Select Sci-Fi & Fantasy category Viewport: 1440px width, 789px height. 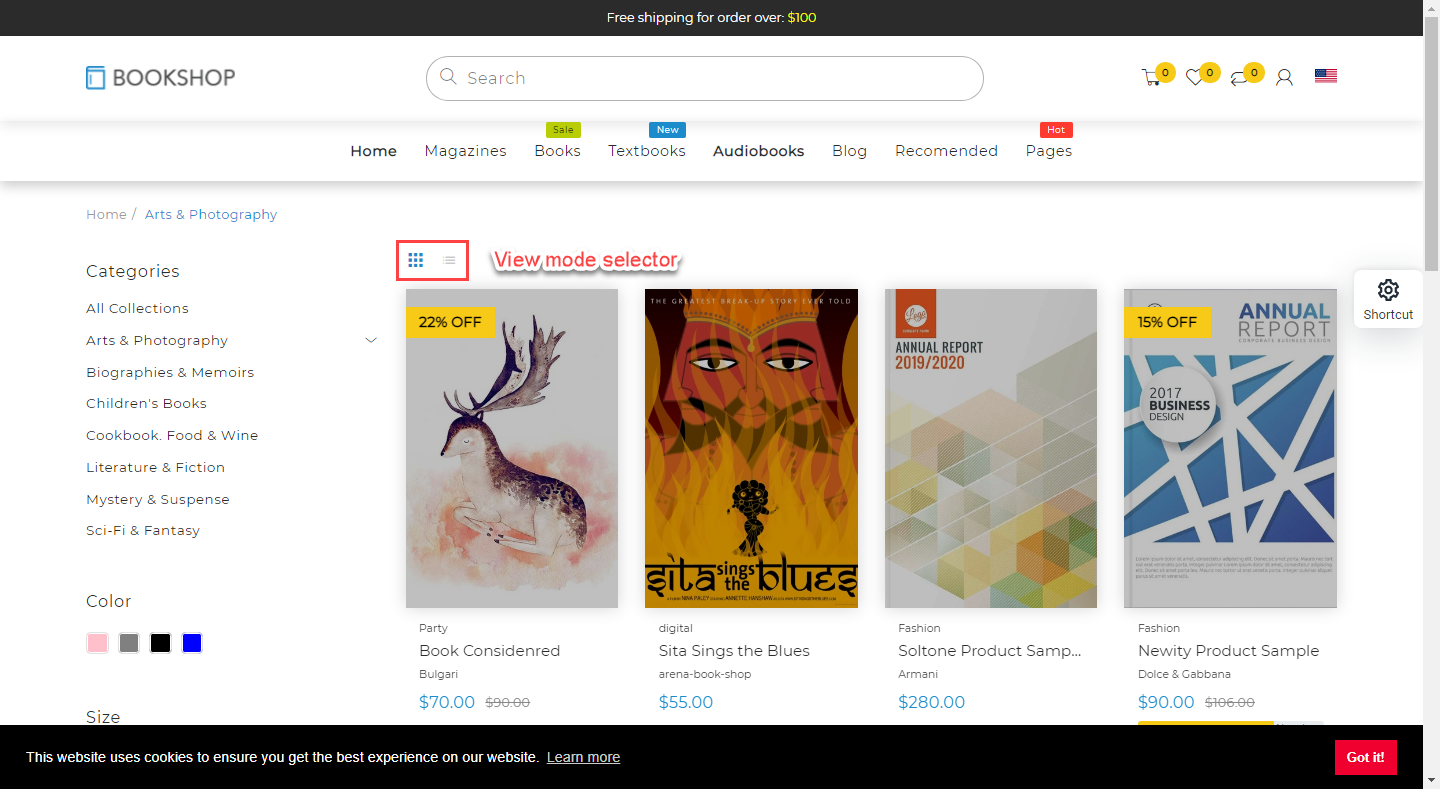point(143,530)
